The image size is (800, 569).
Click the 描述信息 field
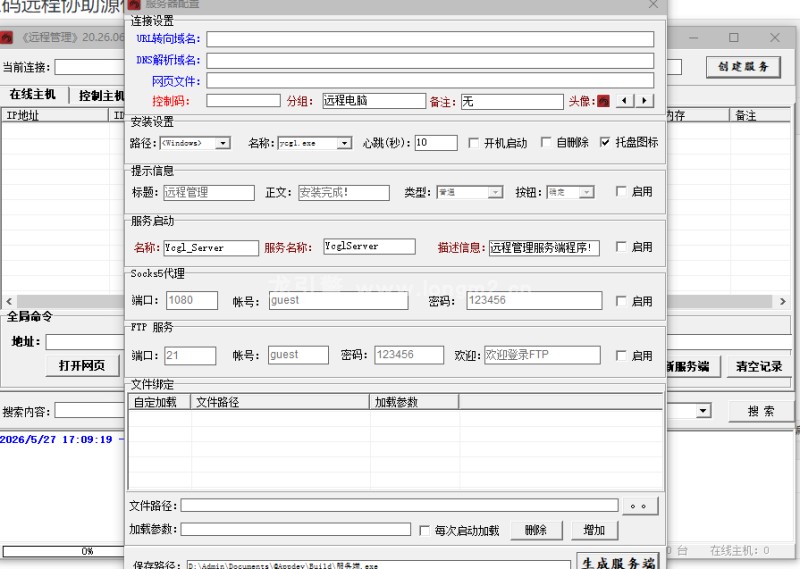(x=544, y=248)
